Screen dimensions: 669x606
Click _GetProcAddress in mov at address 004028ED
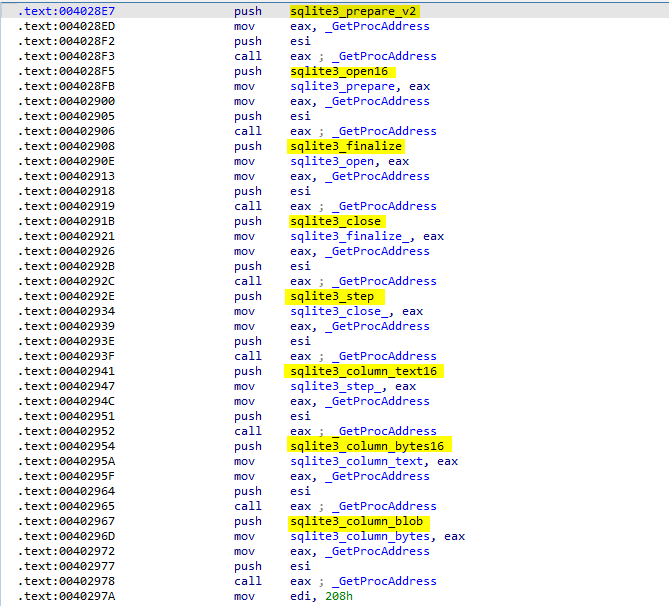coord(383,26)
